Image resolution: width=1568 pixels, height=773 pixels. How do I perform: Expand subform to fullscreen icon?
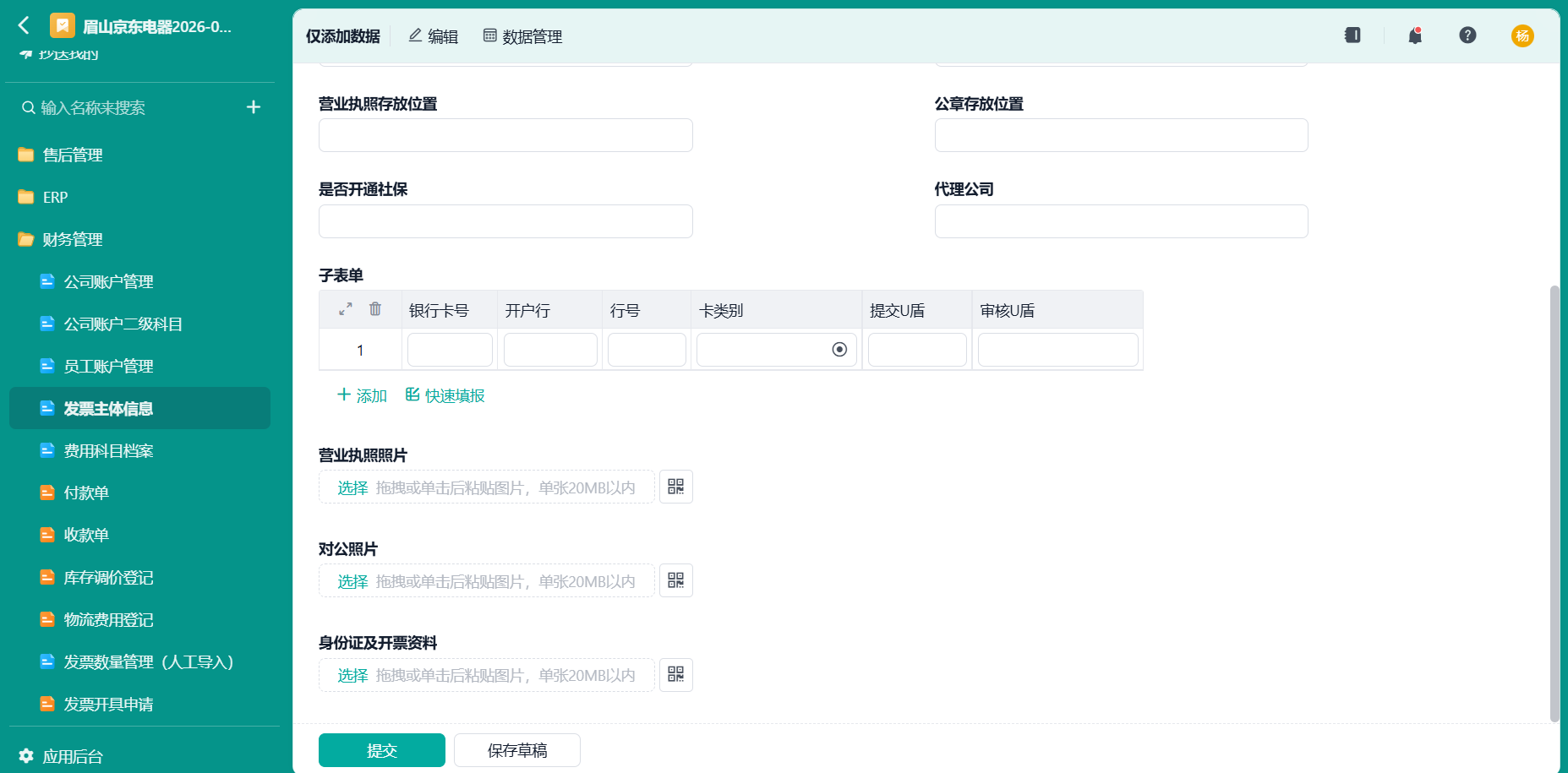(x=346, y=309)
